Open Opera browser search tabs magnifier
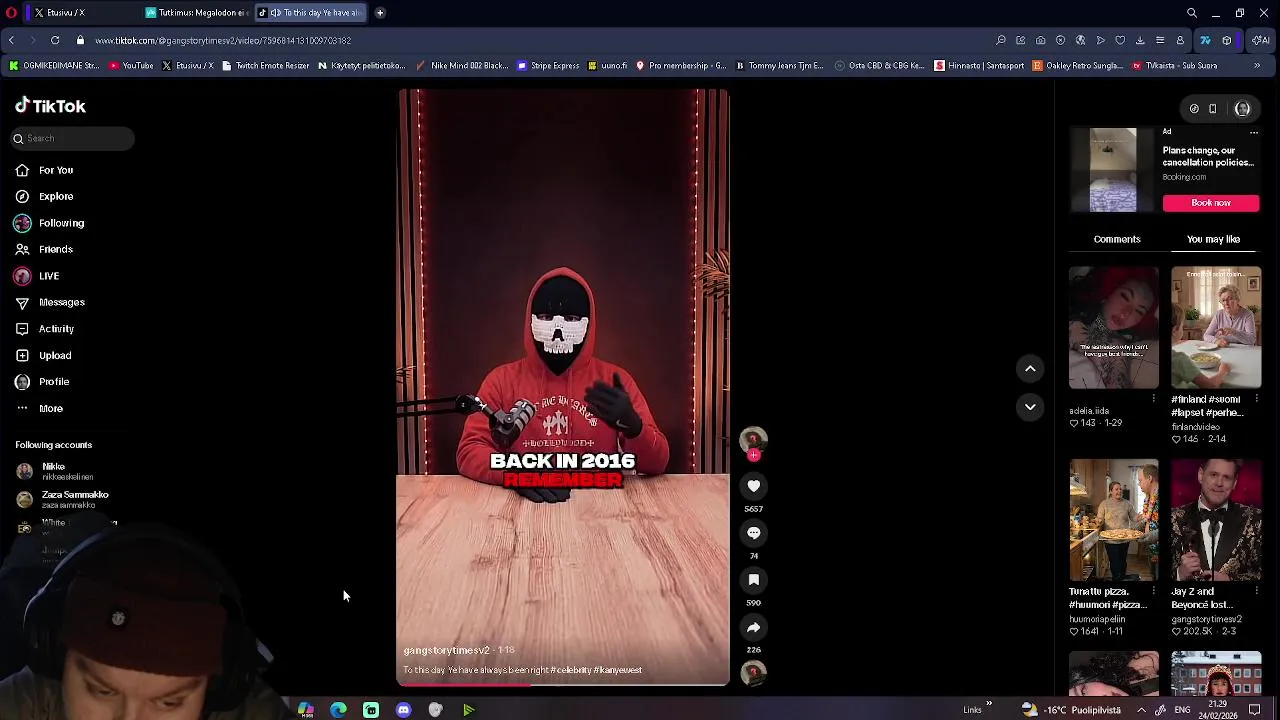The image size is (1280, 720). 1192,13
